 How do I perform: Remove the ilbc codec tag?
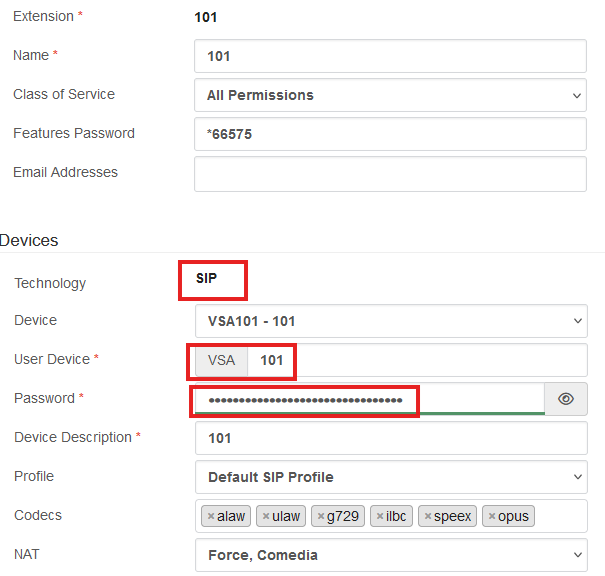tap(380, 516)
